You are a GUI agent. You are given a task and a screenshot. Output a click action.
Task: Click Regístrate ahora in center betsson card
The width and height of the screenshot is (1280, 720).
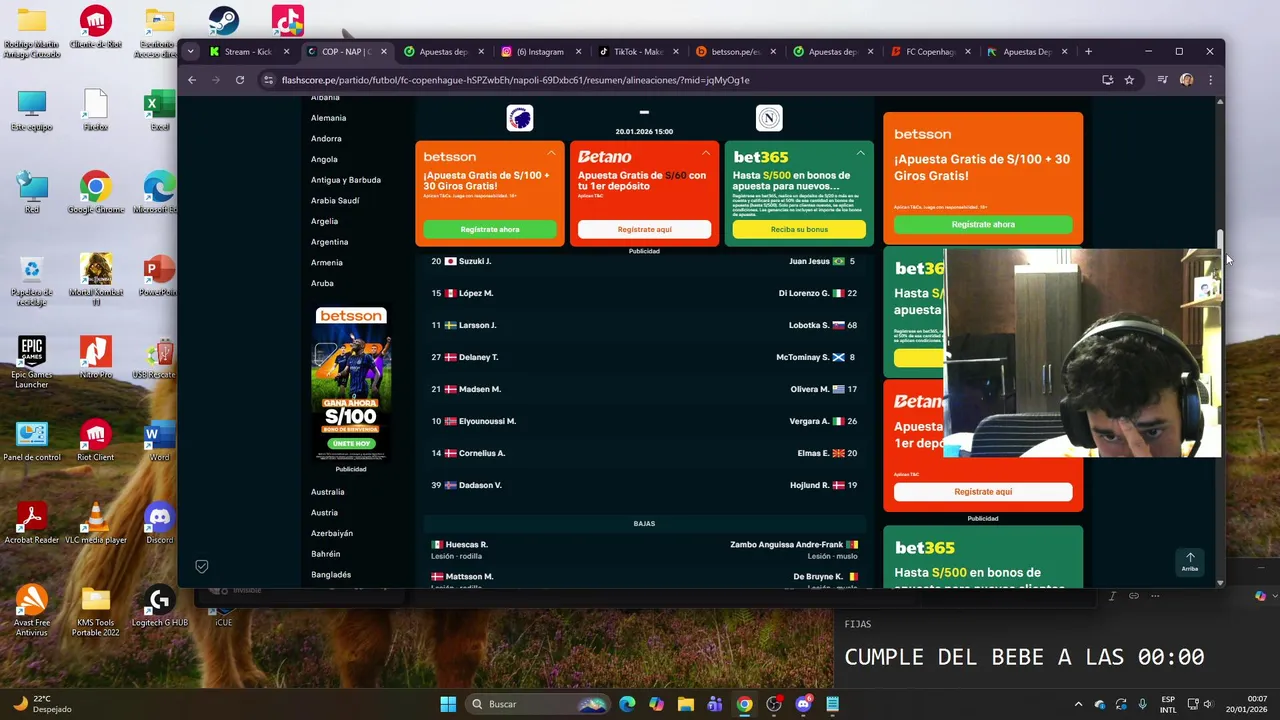point(489,229)
